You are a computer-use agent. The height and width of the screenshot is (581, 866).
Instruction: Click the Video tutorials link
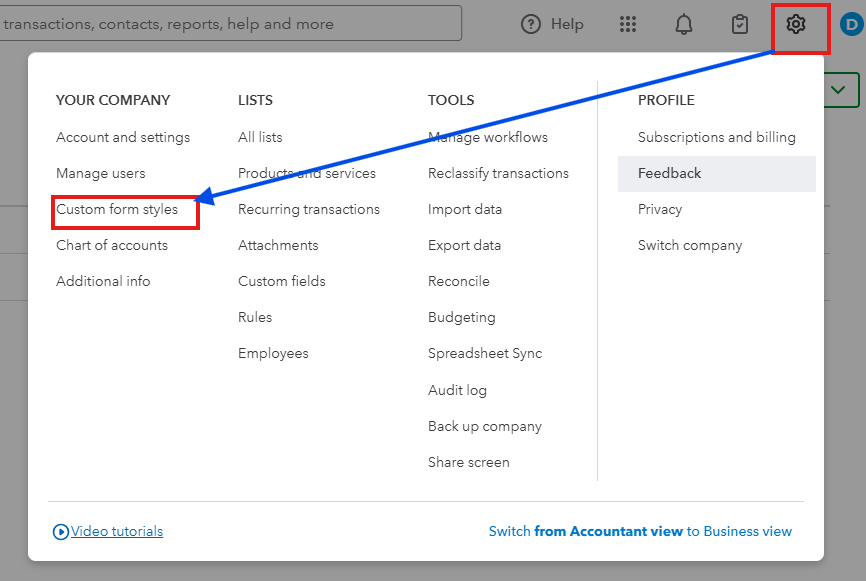click(117, 532)
